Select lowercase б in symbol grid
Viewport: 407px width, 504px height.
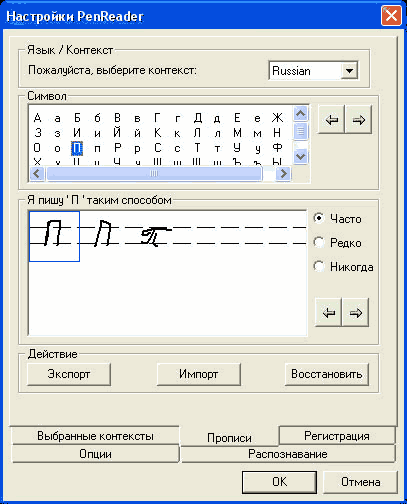(x=97, y=118)
